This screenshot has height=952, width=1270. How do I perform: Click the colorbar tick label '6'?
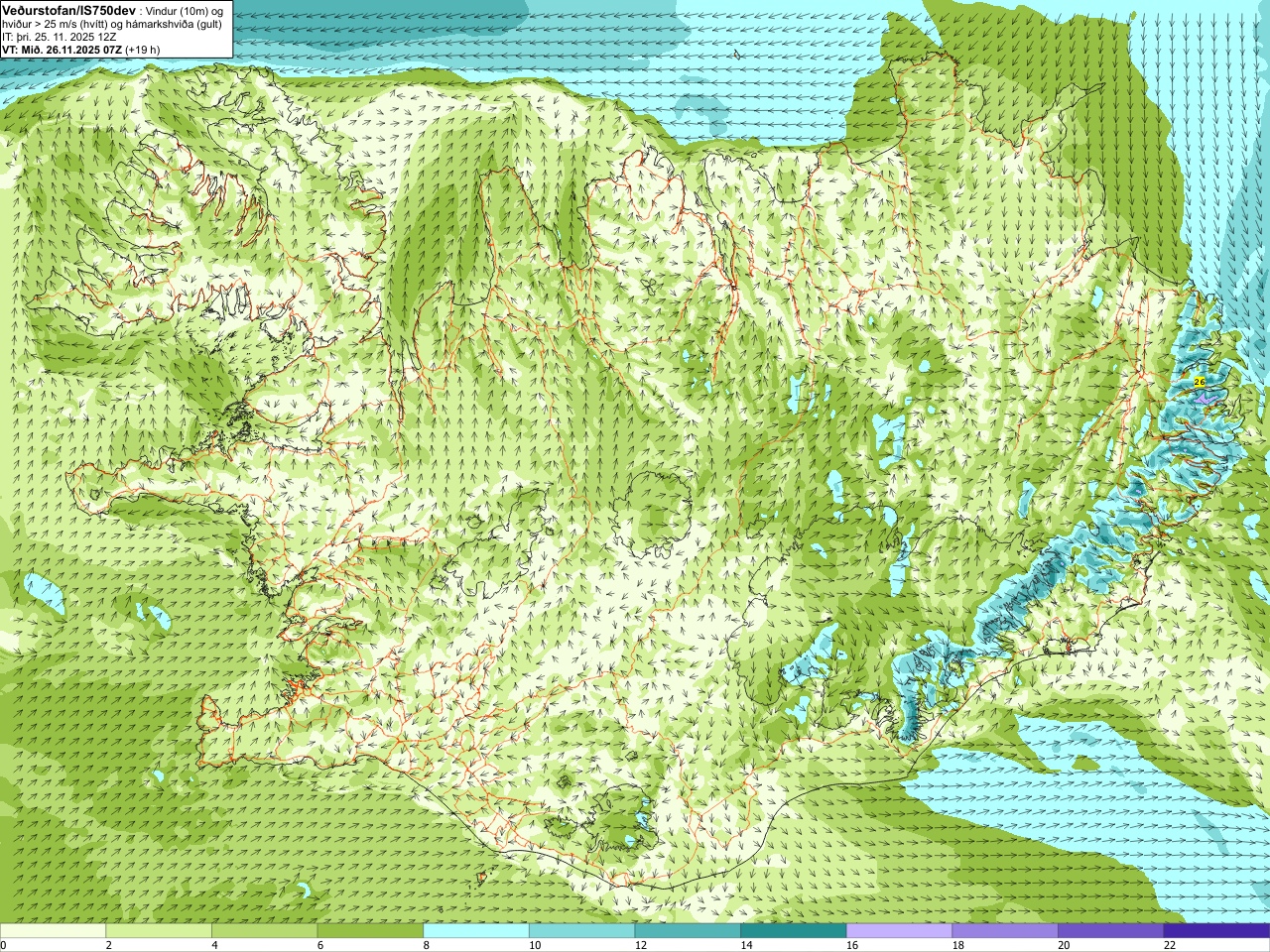[x=319, y=945]
